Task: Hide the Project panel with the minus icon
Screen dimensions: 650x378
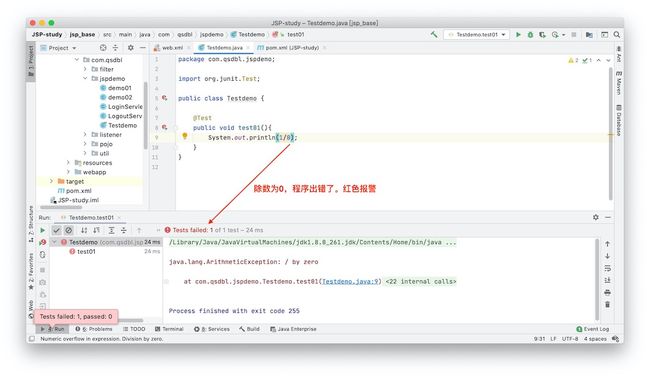Action: pos(143,48)
